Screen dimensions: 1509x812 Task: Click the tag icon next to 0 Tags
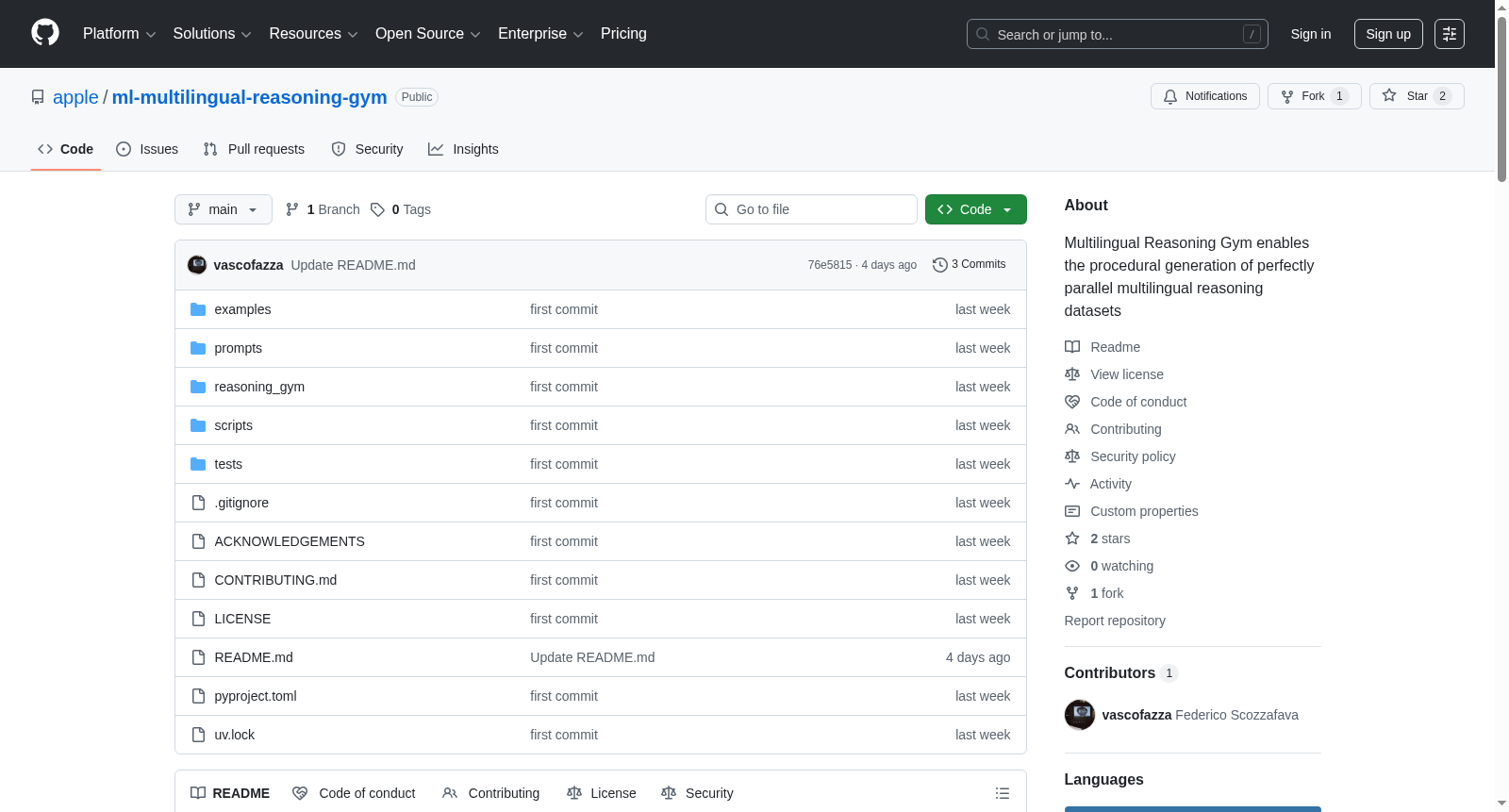377,209
